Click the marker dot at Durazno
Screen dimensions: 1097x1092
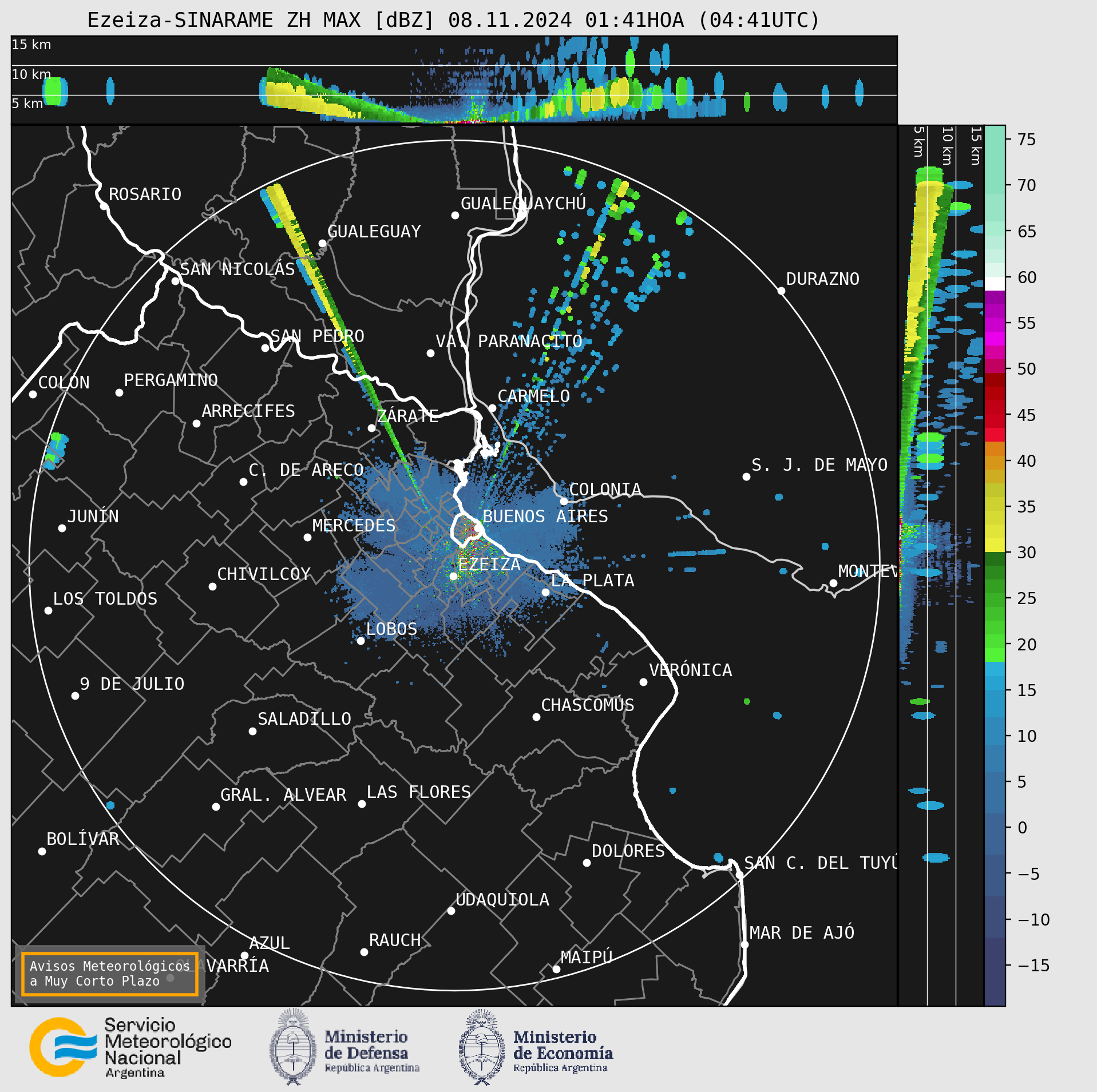(x=781, y=291)
